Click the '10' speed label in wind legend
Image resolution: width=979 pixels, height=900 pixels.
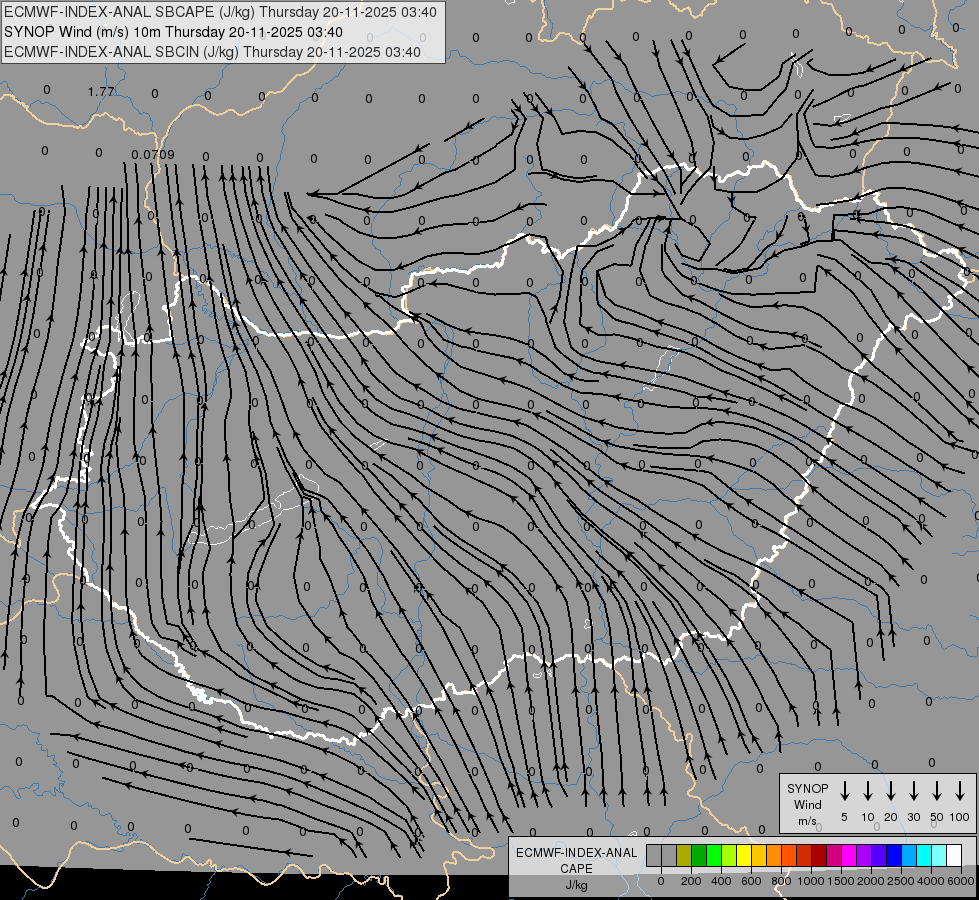tap(868, 817)
